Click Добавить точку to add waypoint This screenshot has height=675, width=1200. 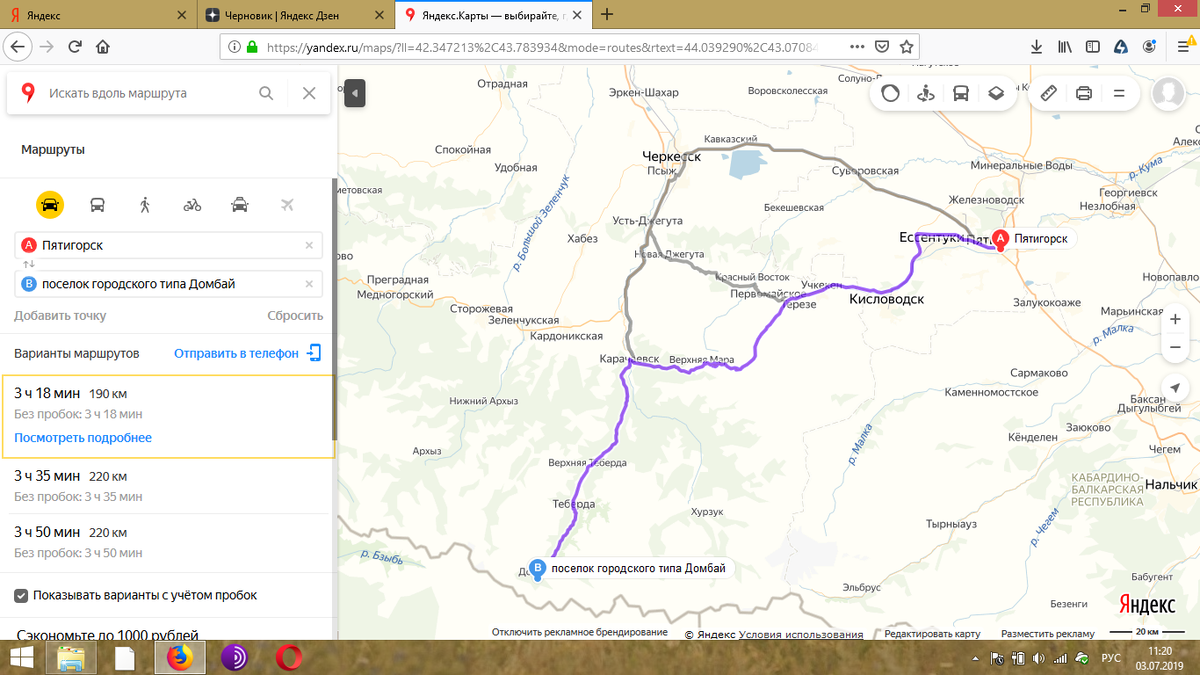pyautogui.click(x=60, y=316)
